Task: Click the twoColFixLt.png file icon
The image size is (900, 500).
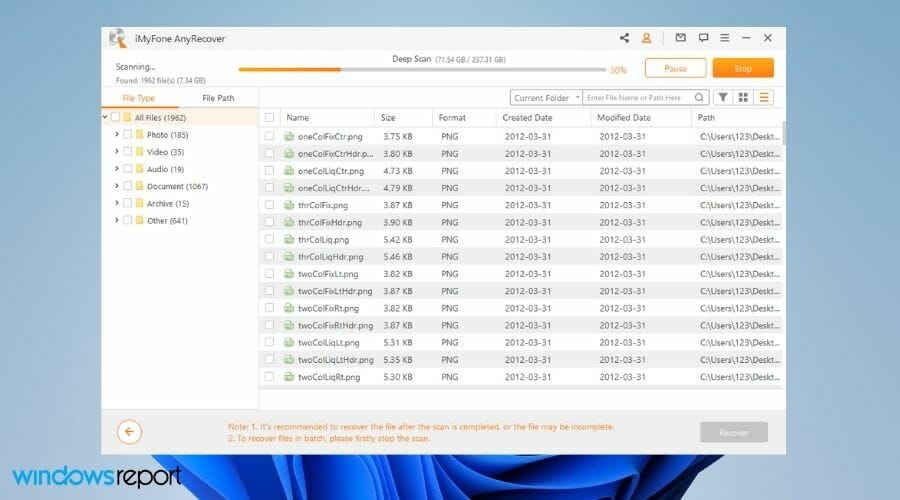Action: coord(289,274)
